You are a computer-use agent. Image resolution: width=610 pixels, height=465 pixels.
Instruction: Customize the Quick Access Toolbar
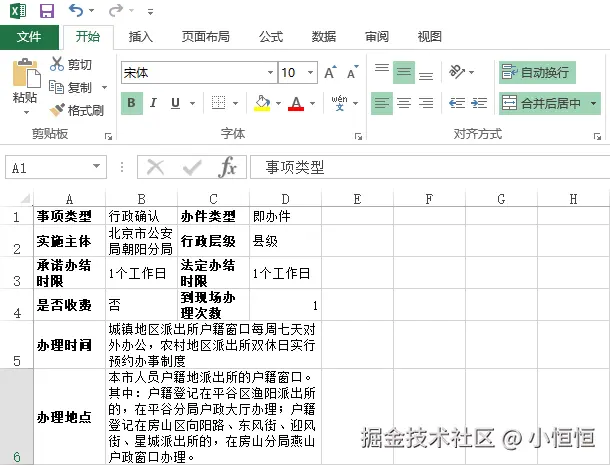coord(150,12)
